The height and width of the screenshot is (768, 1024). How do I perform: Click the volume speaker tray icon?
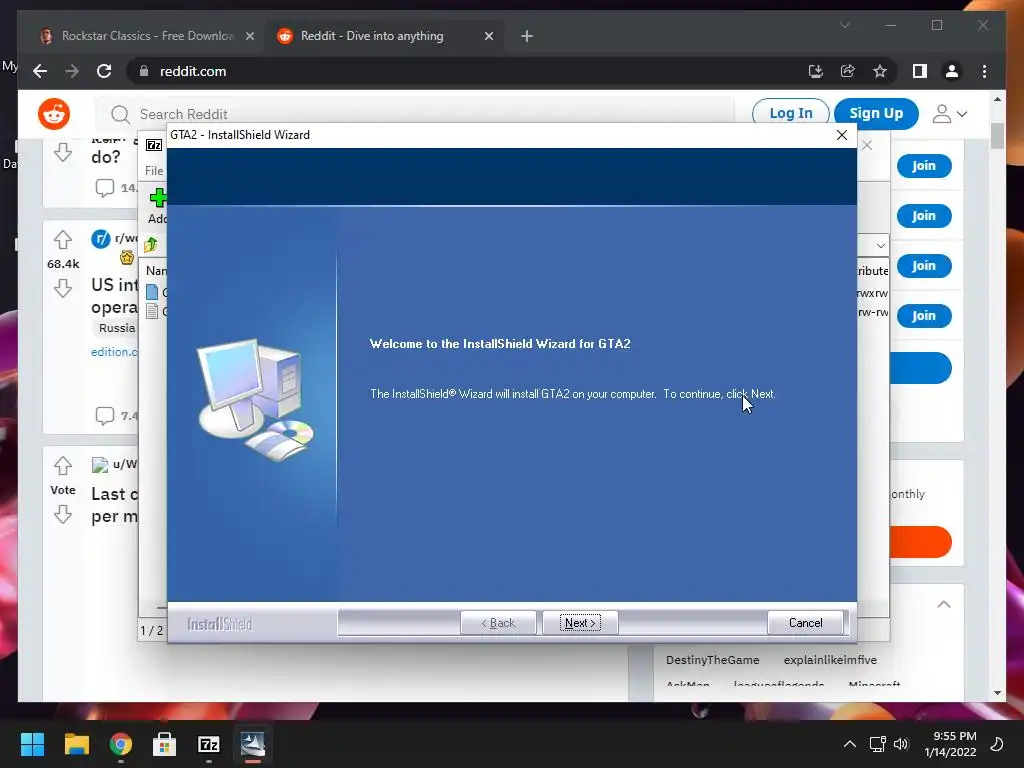[901, 744]
